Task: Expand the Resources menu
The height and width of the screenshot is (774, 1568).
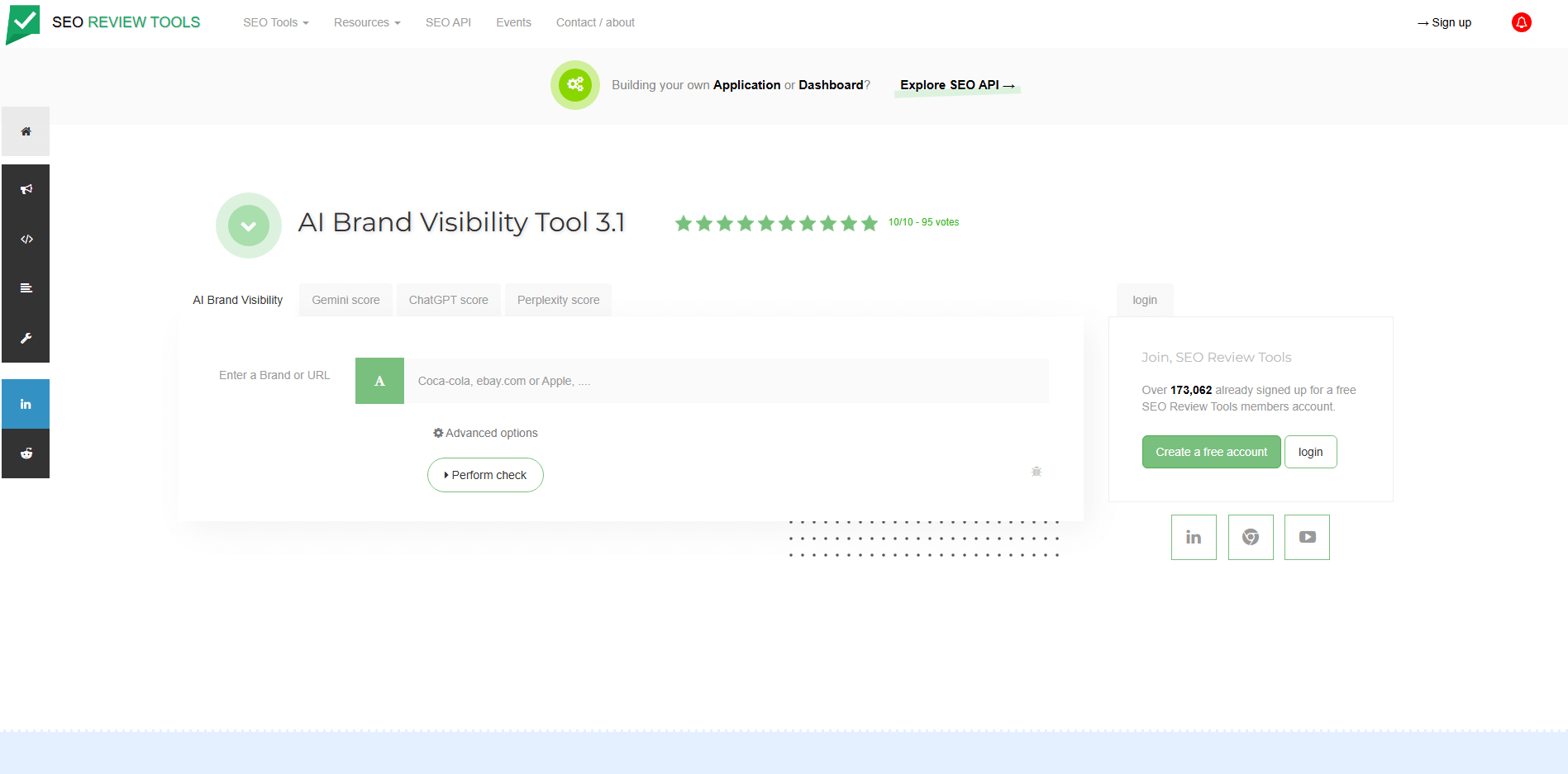Action: click(x=366, y=22)
